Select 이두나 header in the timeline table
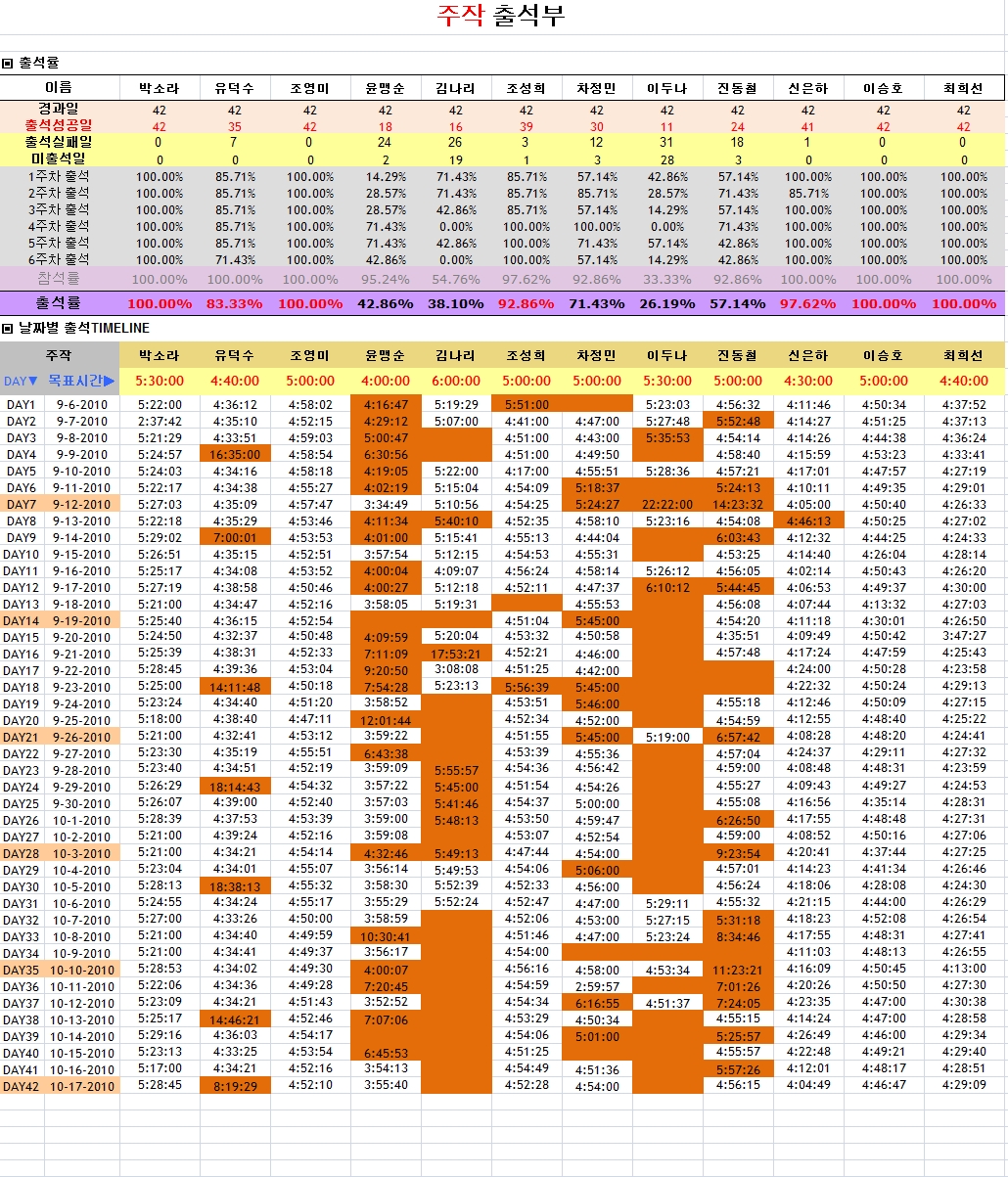 (x=667, y=355)
